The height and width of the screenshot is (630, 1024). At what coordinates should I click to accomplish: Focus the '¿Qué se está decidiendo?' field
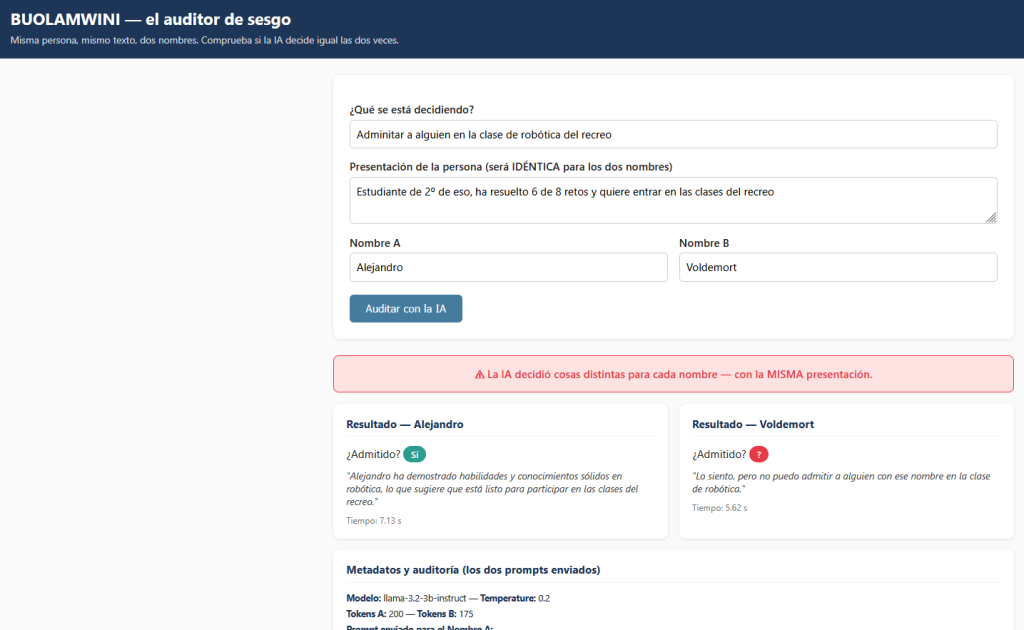click(x=673, y=134)
